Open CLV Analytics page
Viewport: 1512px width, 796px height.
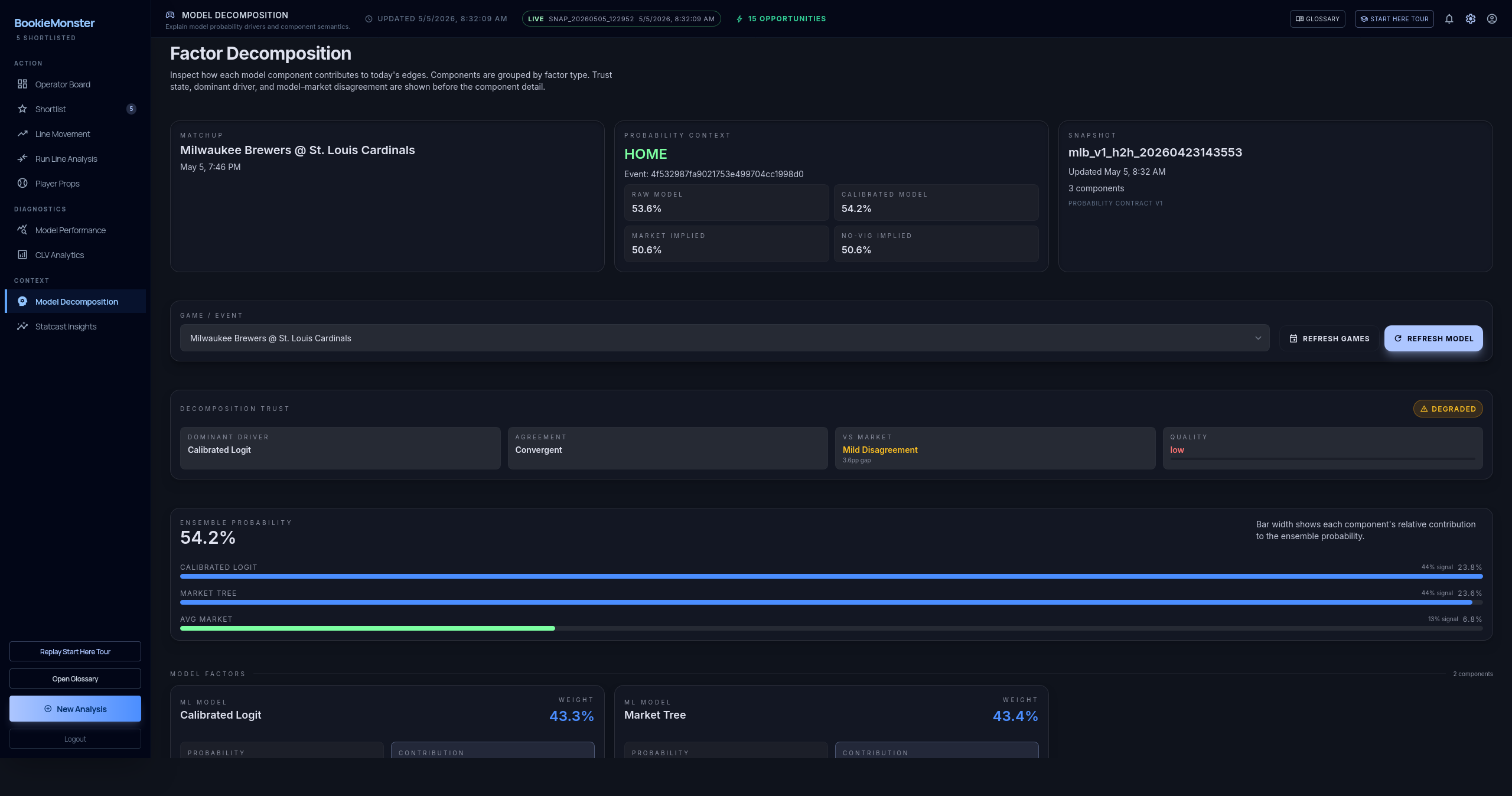click(75, 255)
